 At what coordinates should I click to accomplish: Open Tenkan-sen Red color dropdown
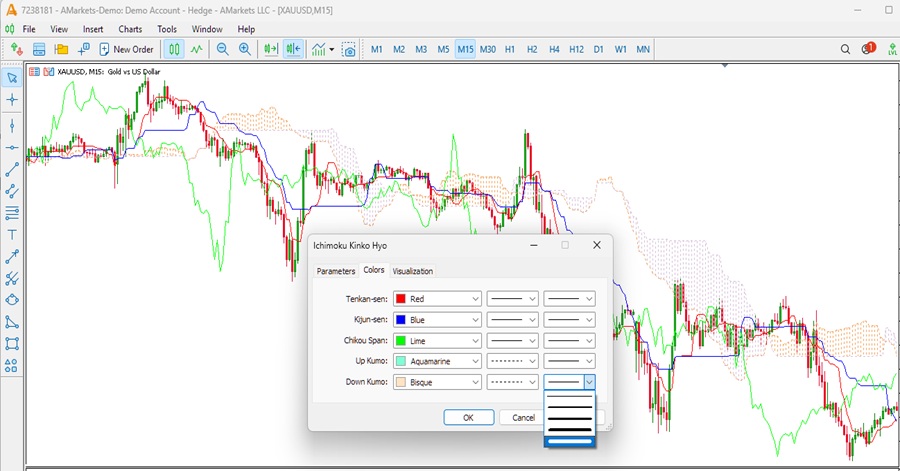point(437,299)
